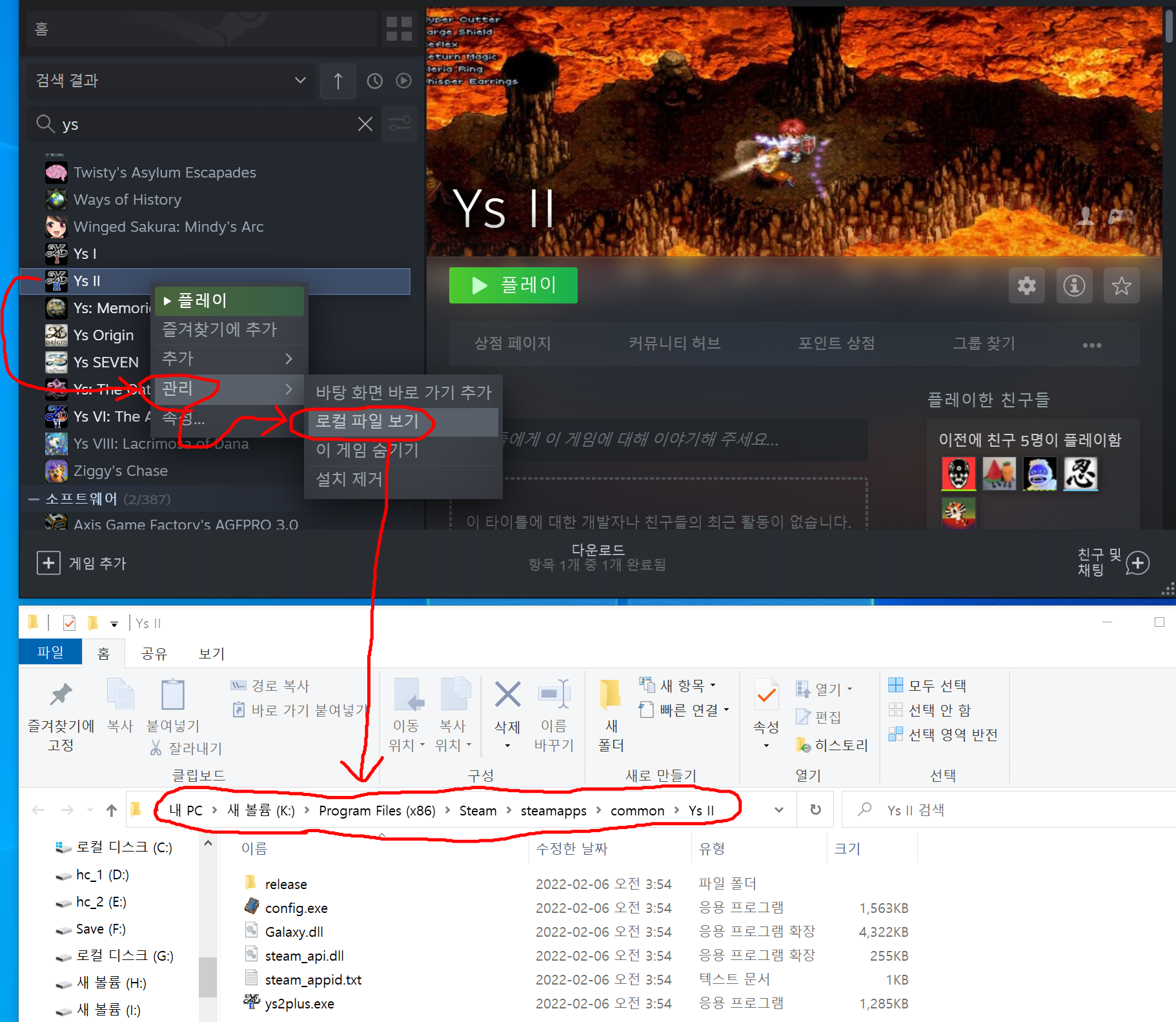This screenshot has height=1022, width=1176.
Task: Click the ready-to-play filter icon
Action: 403,81
